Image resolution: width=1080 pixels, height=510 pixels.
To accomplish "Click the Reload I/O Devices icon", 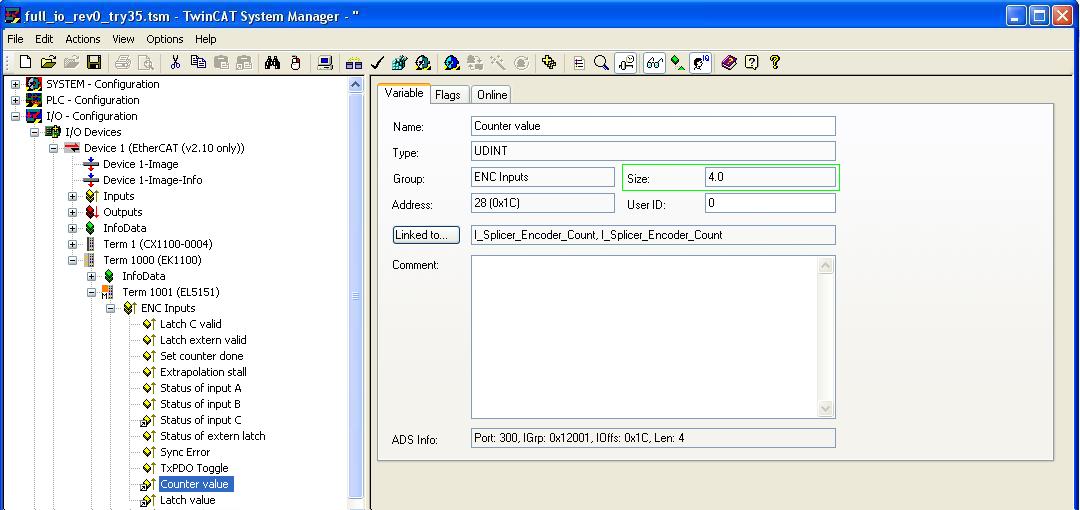I will click(475, 63).
